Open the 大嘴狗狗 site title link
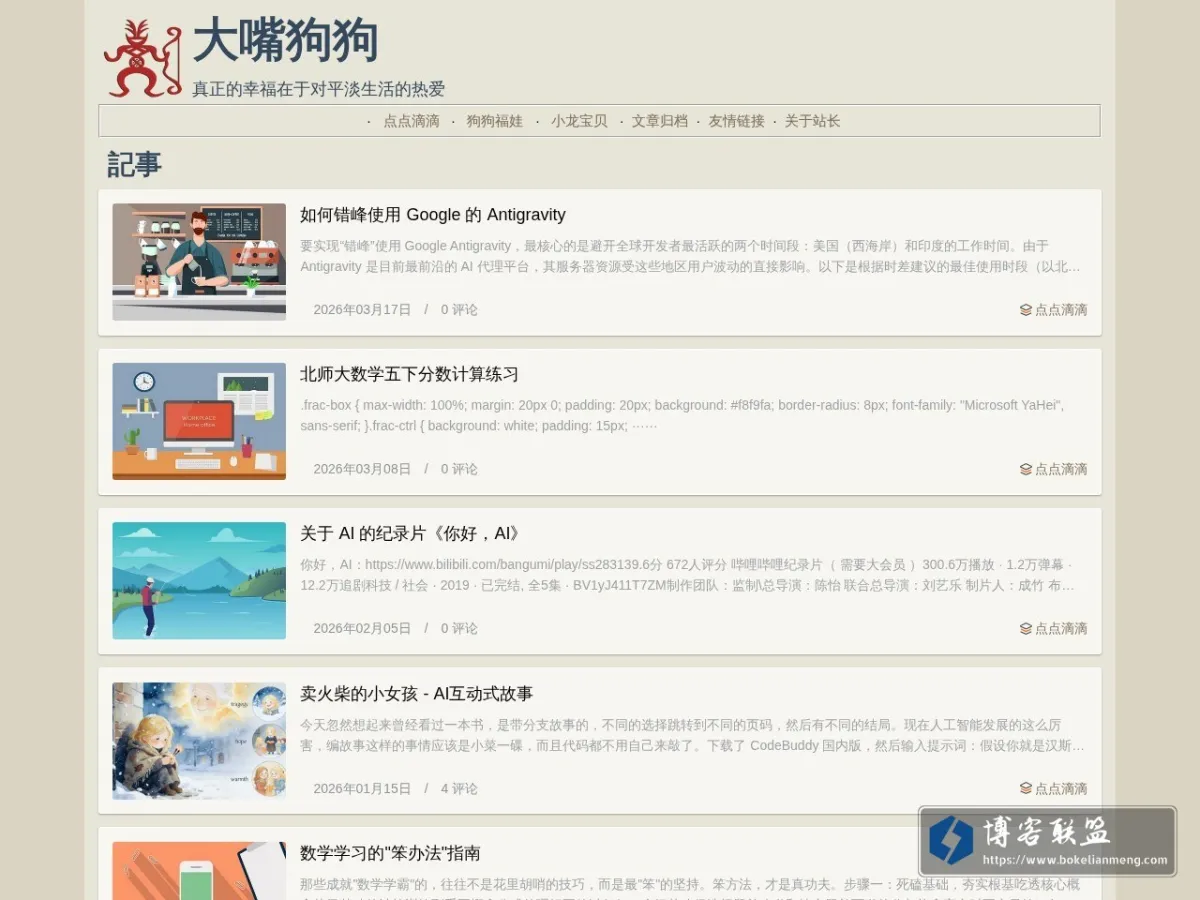The height and width of the screenshot is (900, 1200). point(285,42)
